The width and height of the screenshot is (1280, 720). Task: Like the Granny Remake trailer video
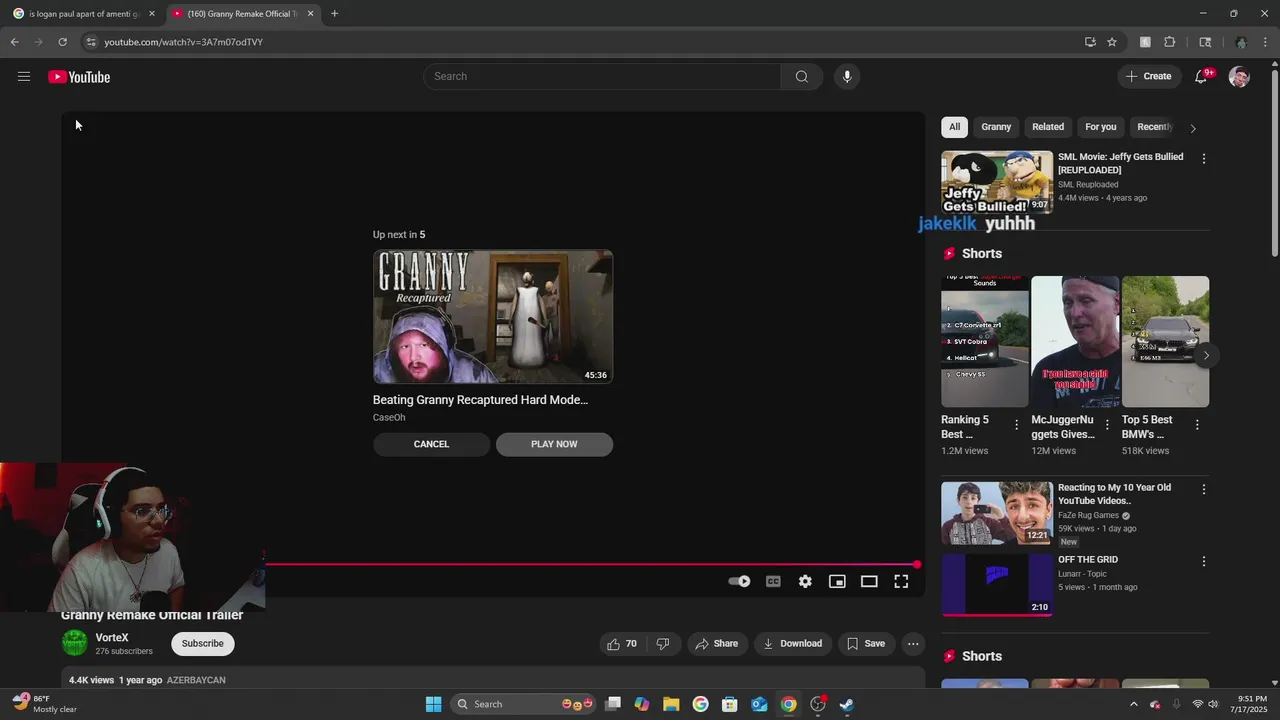pos(622,644)
